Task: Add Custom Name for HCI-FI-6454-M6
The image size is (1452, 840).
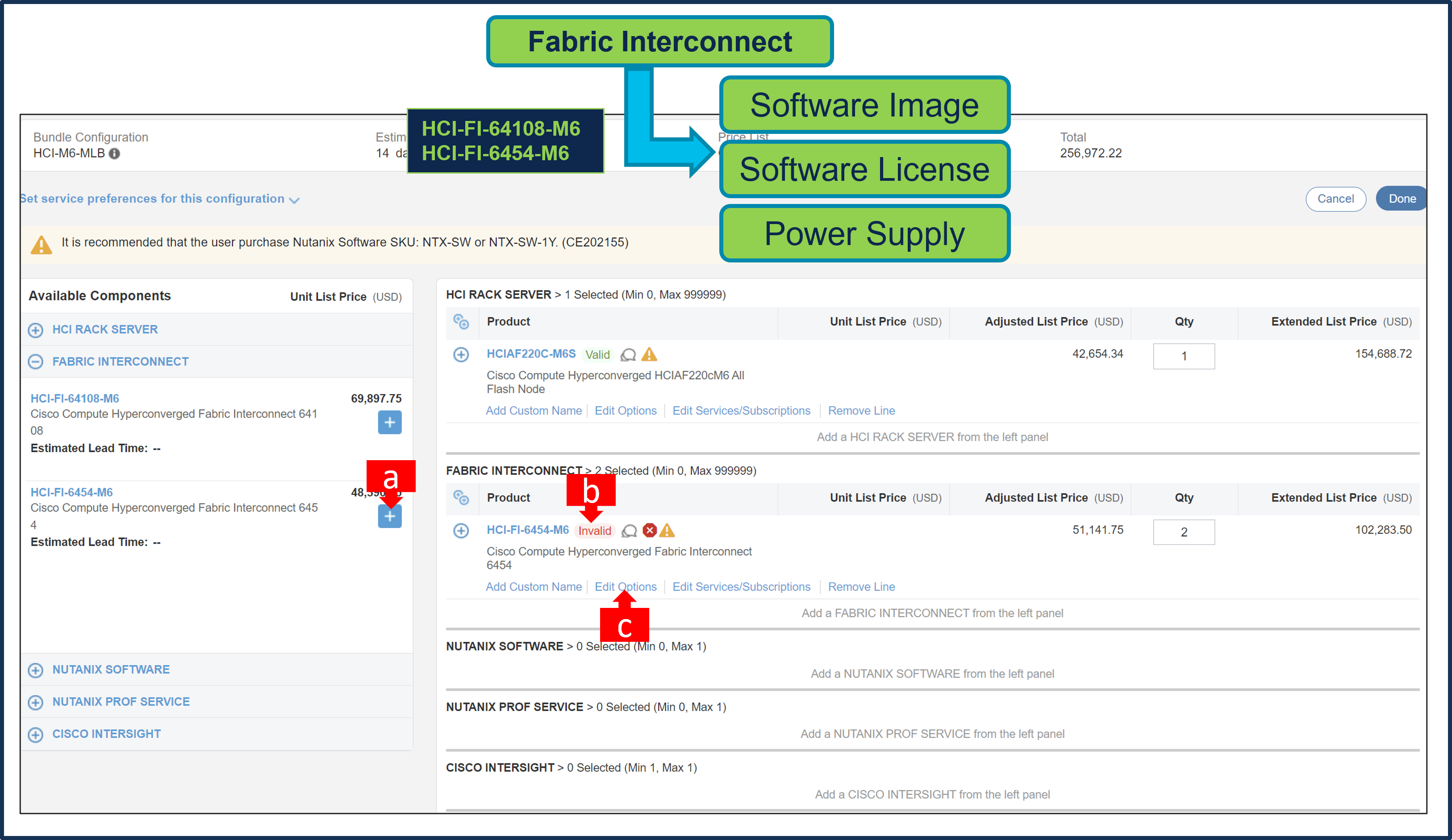Action: [534, 586]
